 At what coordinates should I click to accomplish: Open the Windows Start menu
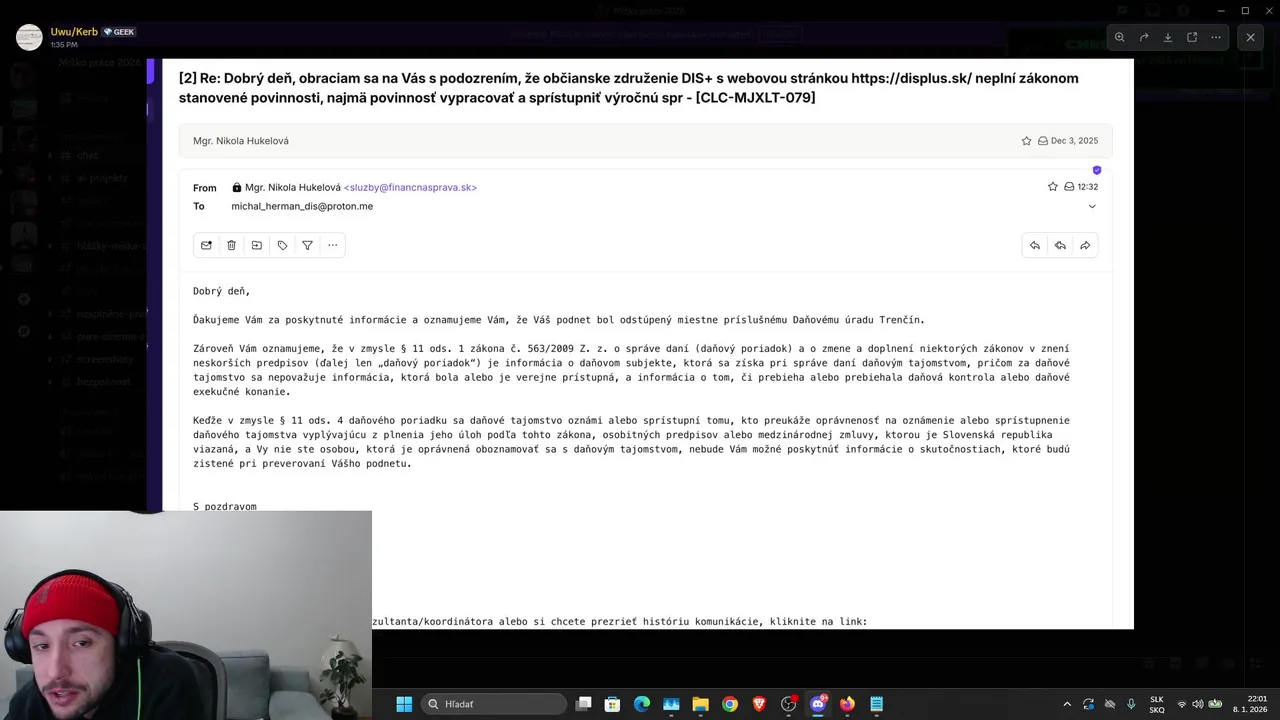tap(404, 704)
